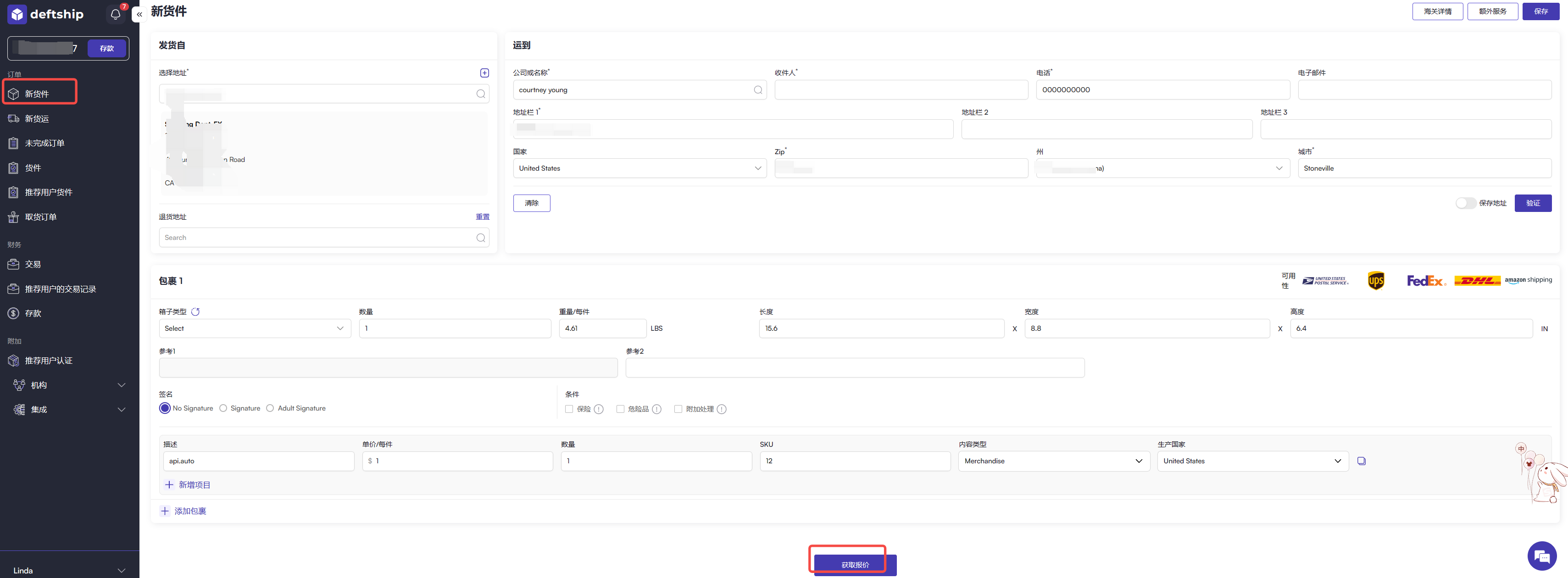The width and height of the screenshot is (1568, 578).
Task: Click search icon in company name field
Action: 758,90
